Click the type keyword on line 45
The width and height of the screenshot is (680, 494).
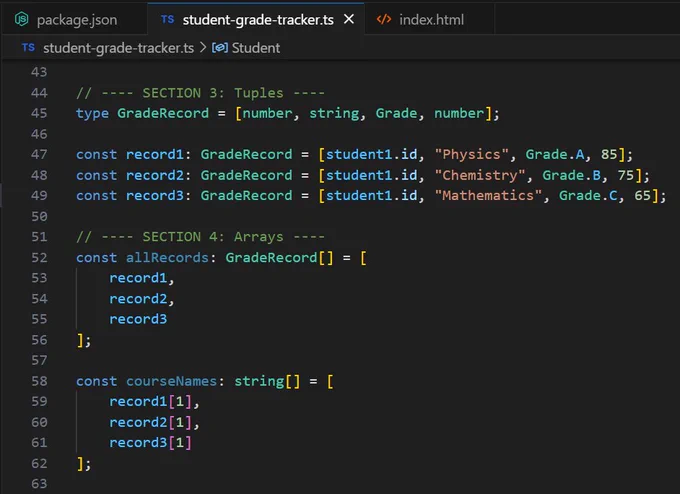[x=92, y=113]
